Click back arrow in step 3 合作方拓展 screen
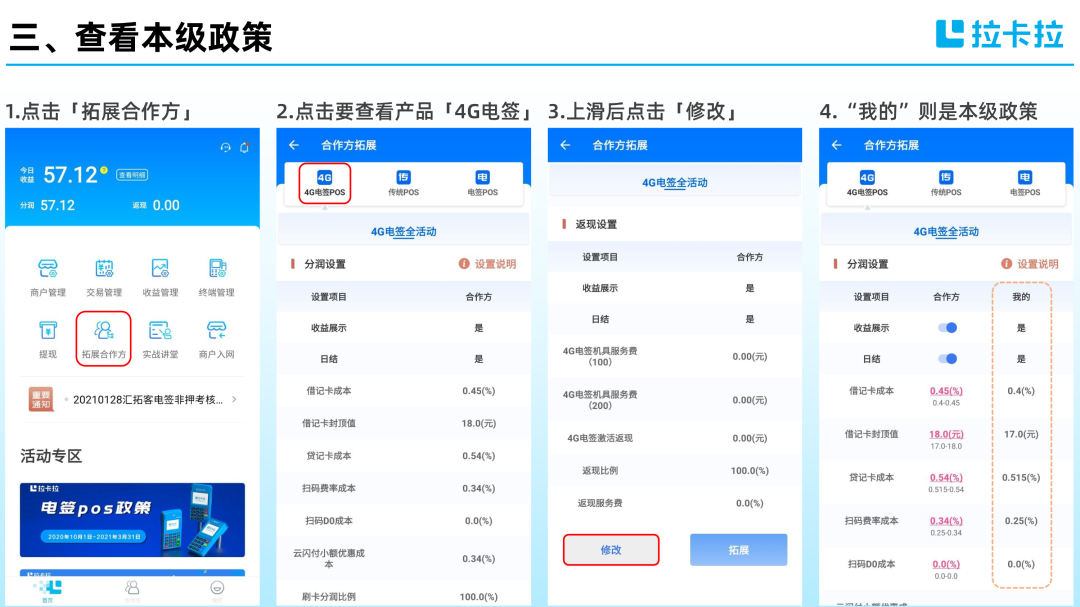Image resolution: width=1080 pixels, height=607 pixels. [565, 145]
